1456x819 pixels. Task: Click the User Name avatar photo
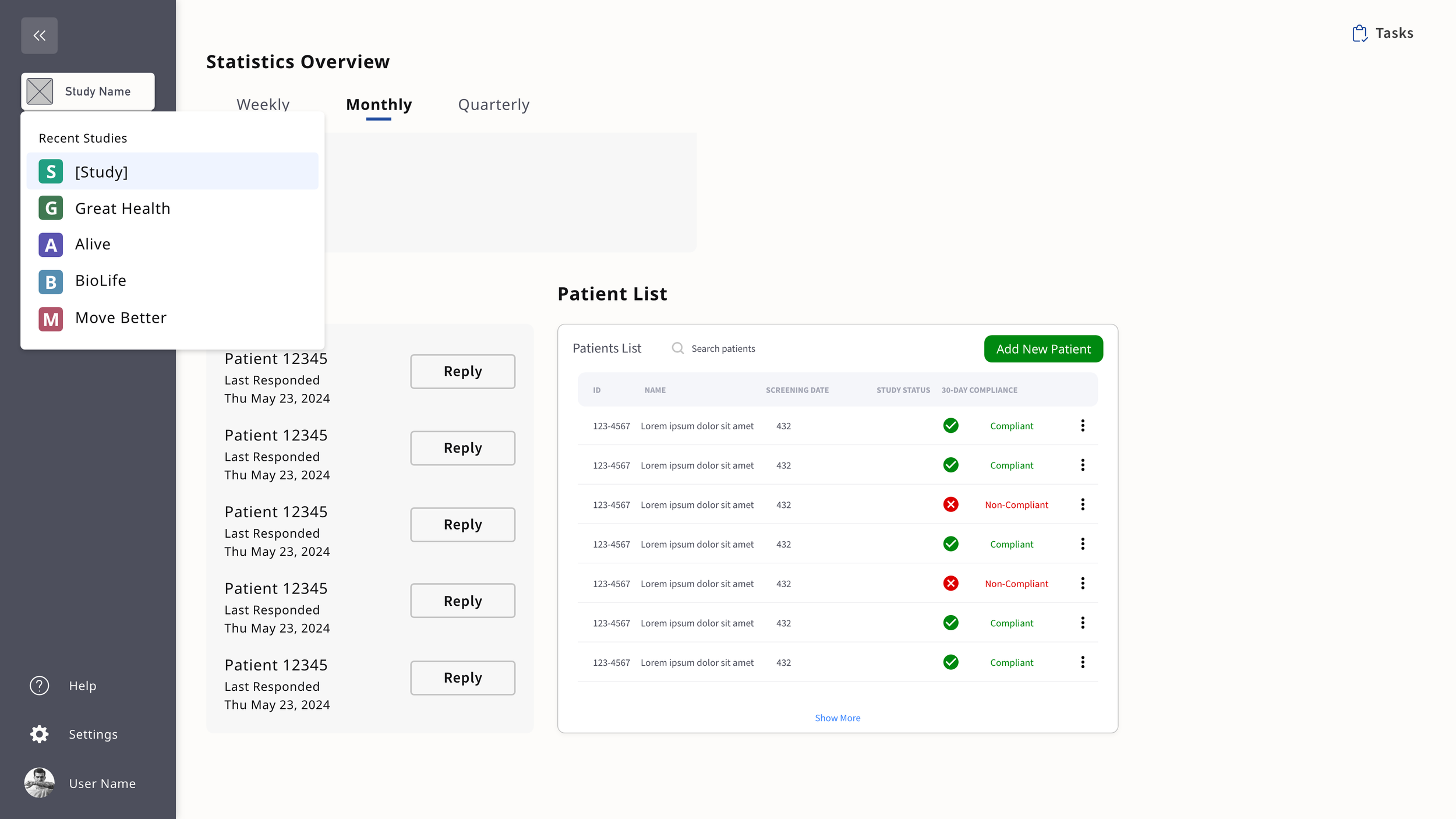click(x=39, y=783)
